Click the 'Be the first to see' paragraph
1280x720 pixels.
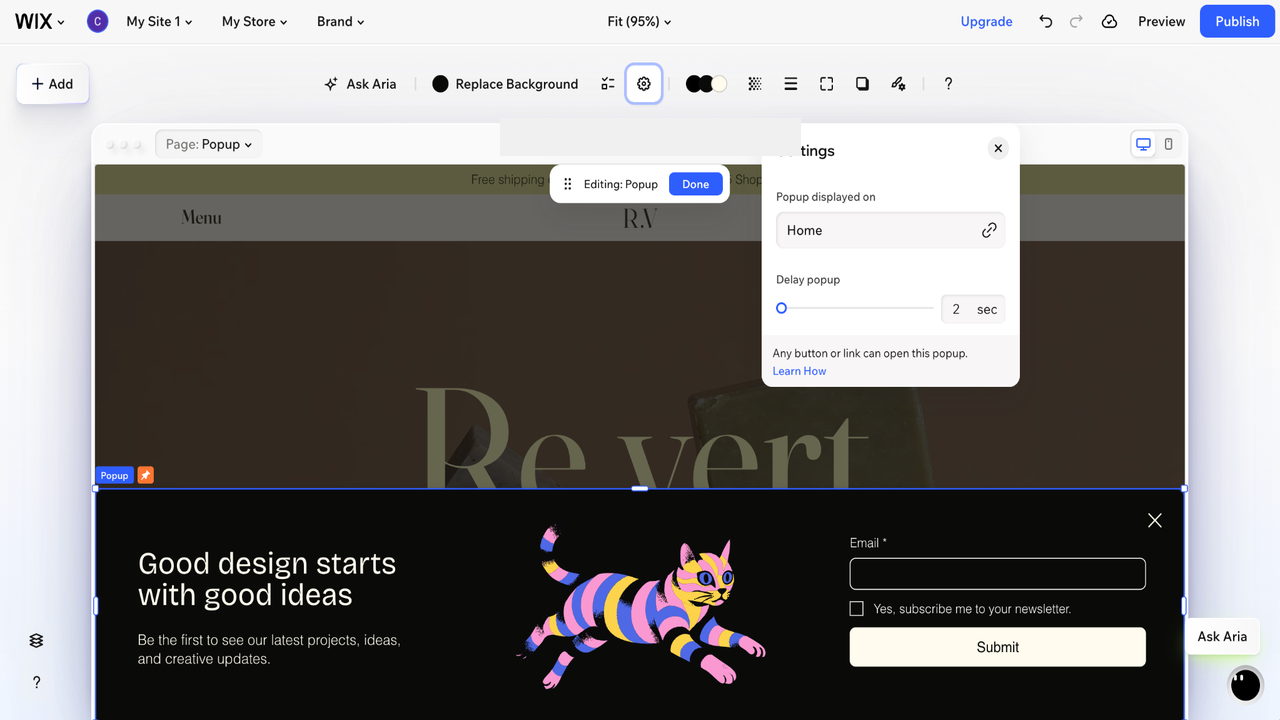click(269, 649)
